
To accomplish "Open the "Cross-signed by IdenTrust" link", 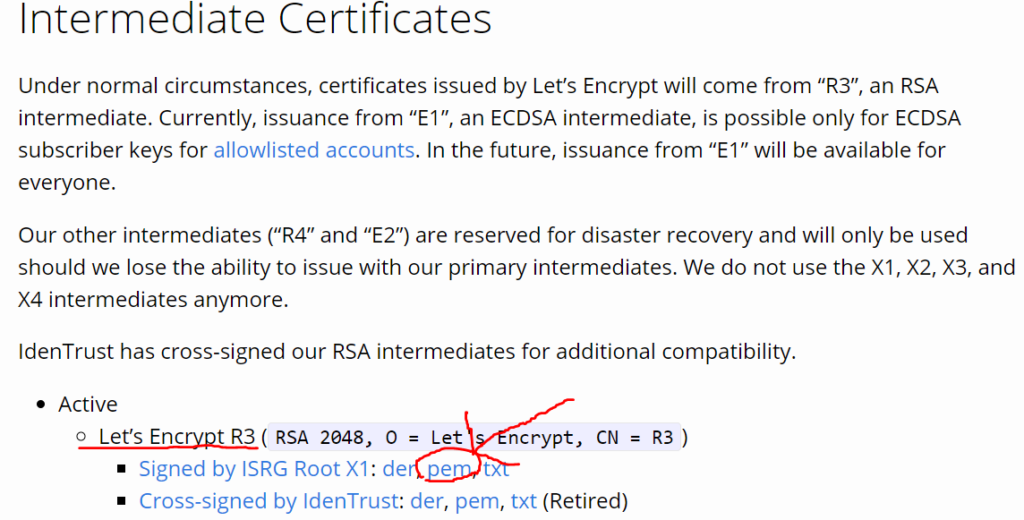I will (x=268, y=501).
